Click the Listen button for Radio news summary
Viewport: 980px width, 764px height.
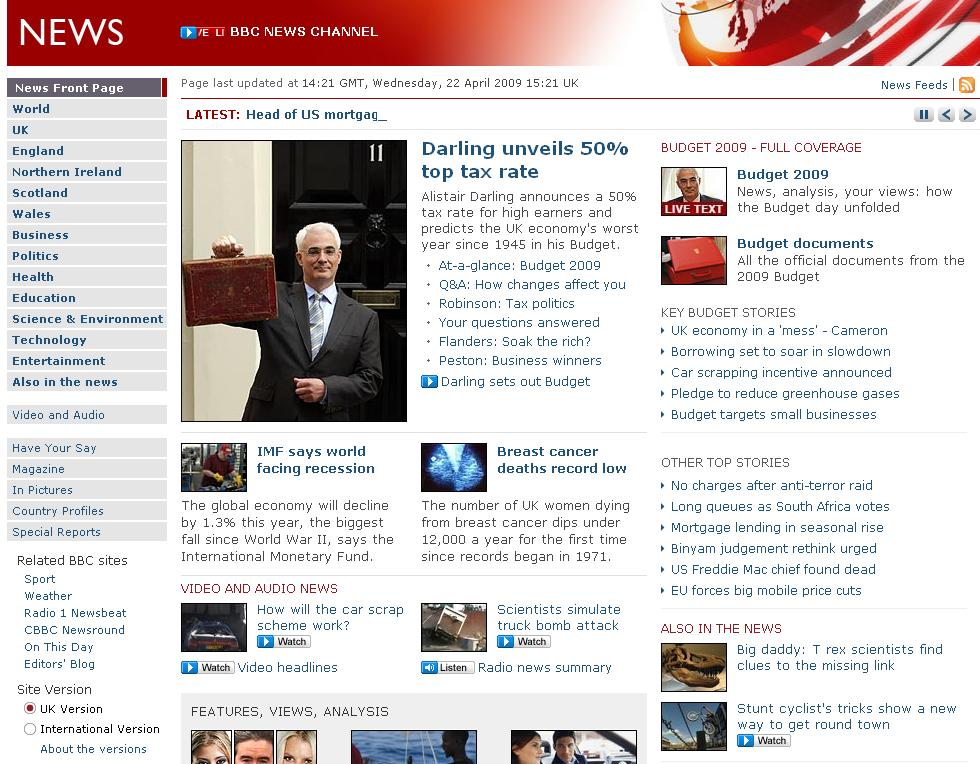click(x=448, y=668)
